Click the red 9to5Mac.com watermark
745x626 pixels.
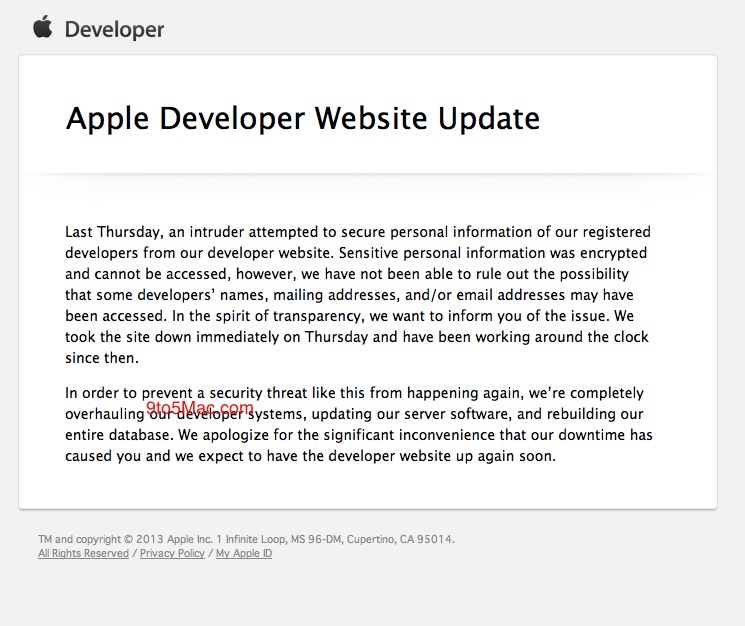tap(200, 407)
